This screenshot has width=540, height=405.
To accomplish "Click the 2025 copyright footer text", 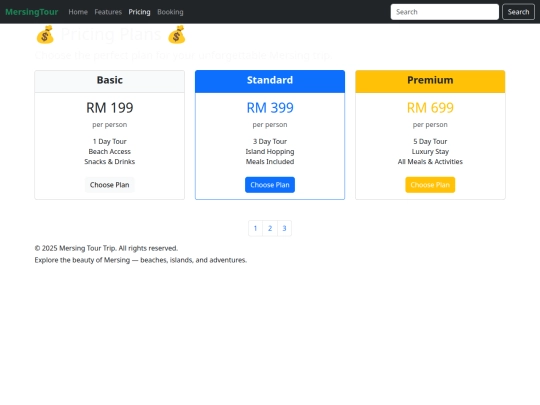I will tap(106, 248).
